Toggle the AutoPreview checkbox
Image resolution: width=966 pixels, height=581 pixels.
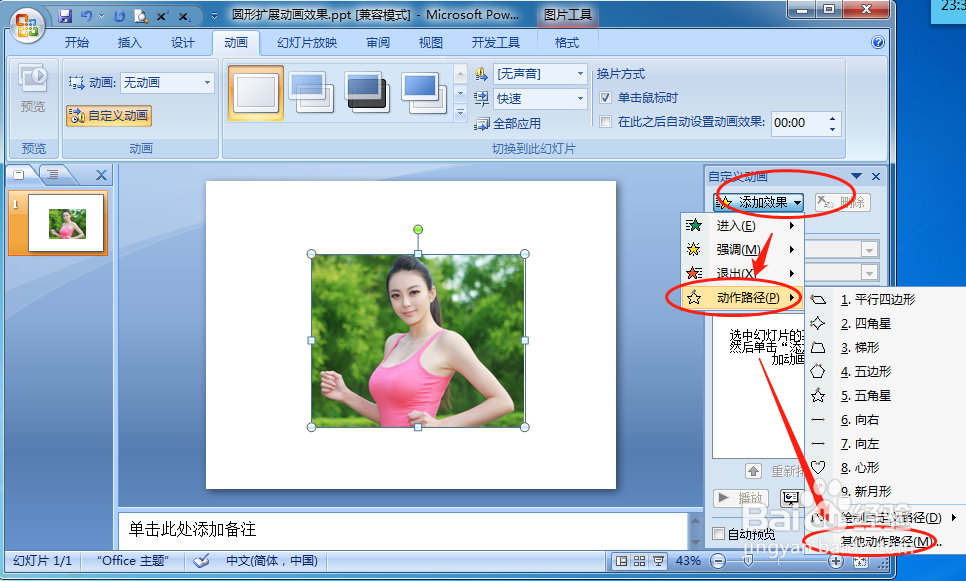pyautogui.click(x=718, y=534)
